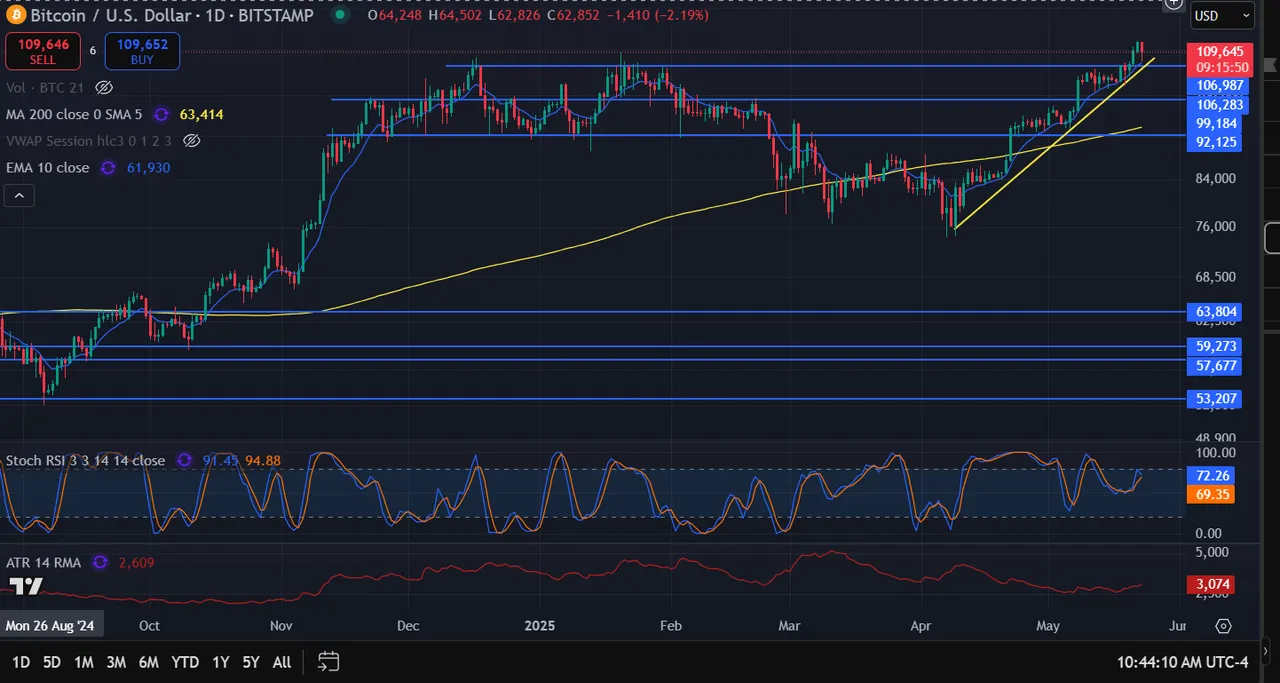Show the hidden Vol BTC indicator
Viewport: 1280px width, 683px height.
pos(103,87)
